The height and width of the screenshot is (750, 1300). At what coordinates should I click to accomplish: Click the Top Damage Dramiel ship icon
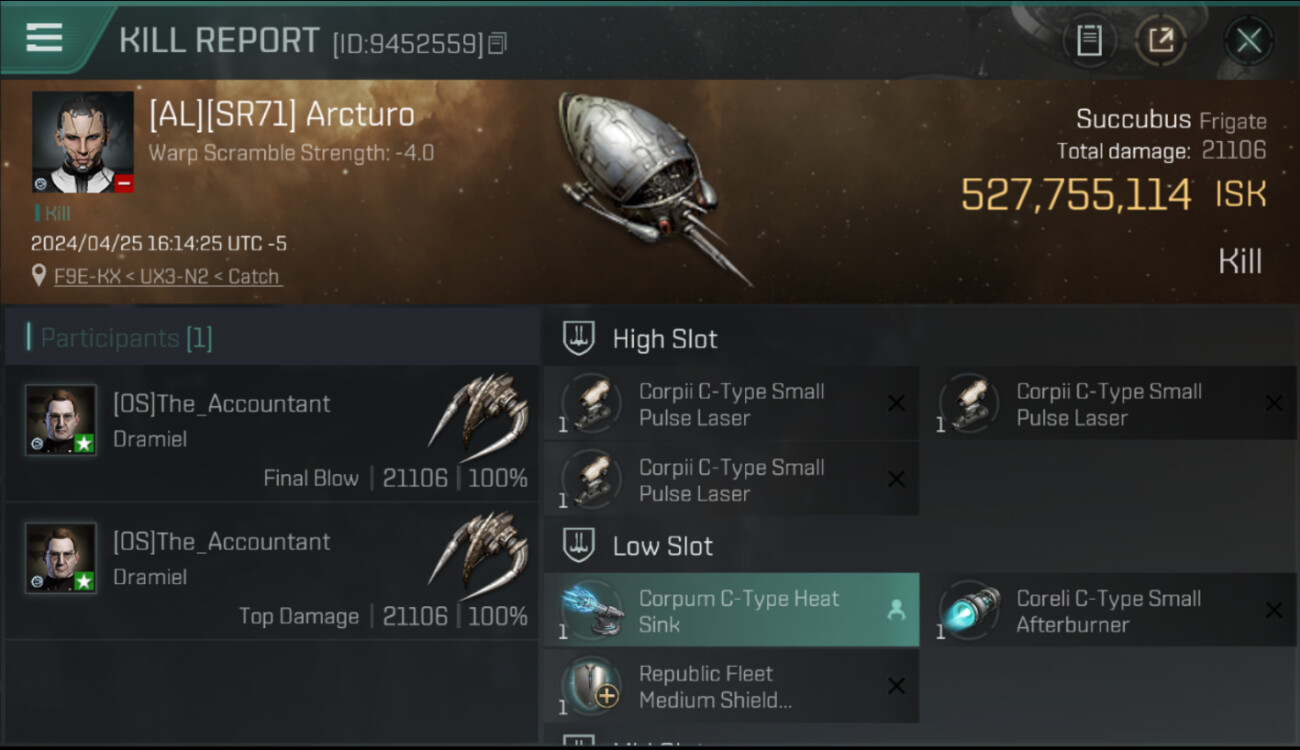point(478,548)
